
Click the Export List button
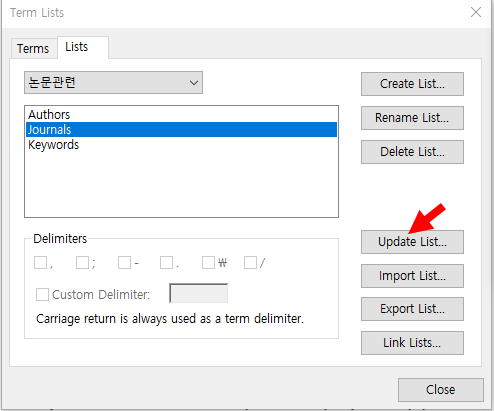pos(412,309)
